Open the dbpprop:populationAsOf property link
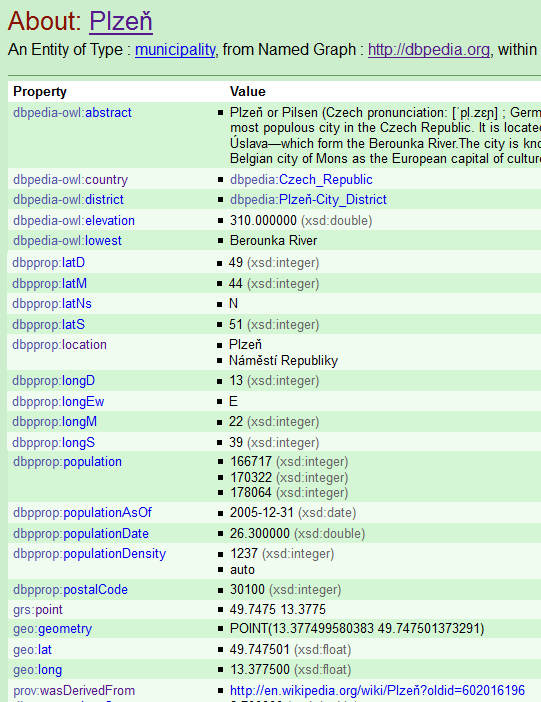541x702 pixels. (x=82, y=513)
